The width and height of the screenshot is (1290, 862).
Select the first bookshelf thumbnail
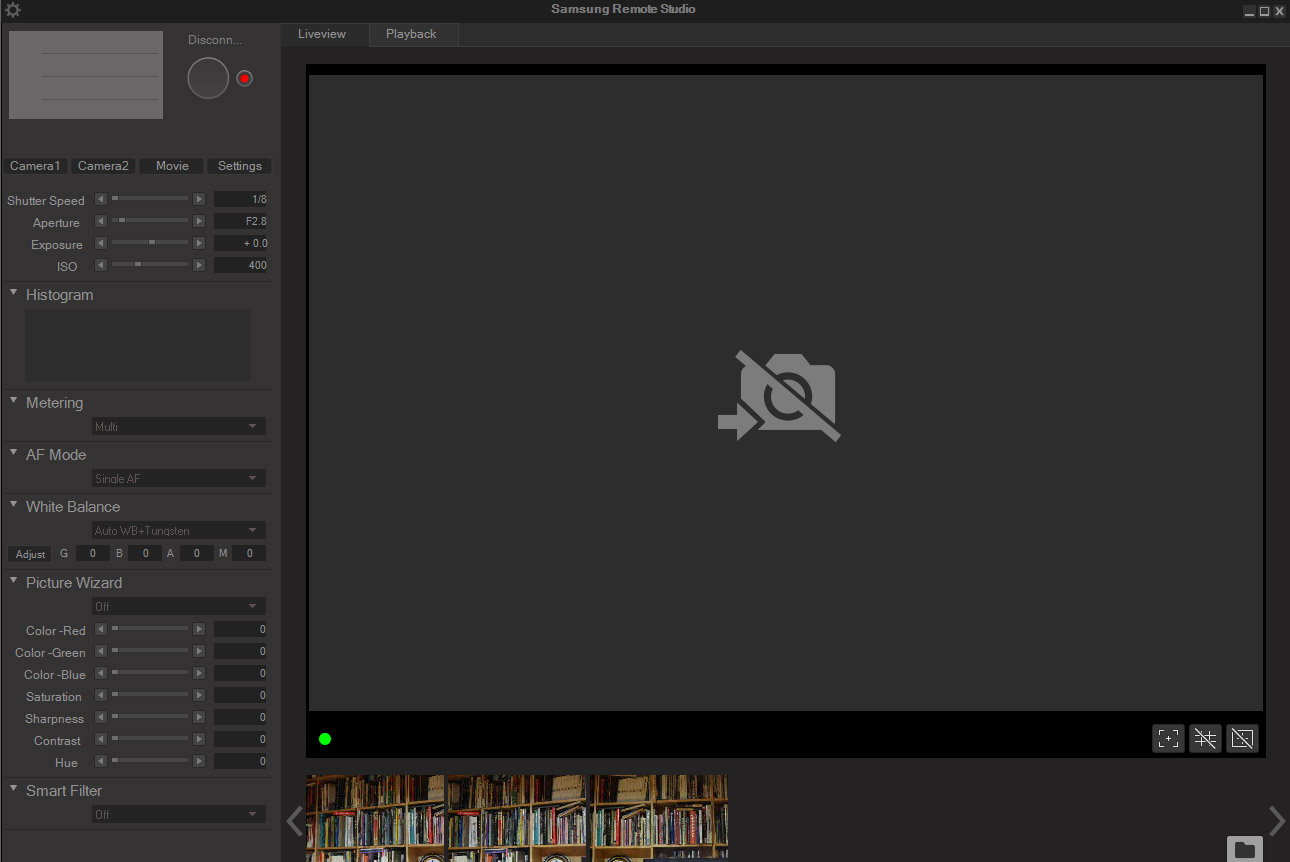[376, 817]
